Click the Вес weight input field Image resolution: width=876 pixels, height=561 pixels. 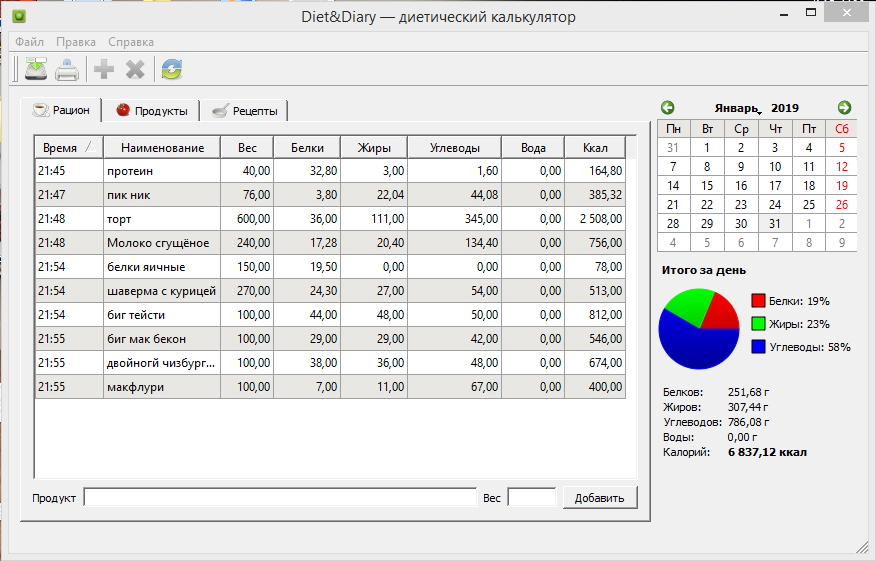pos(531,497)
